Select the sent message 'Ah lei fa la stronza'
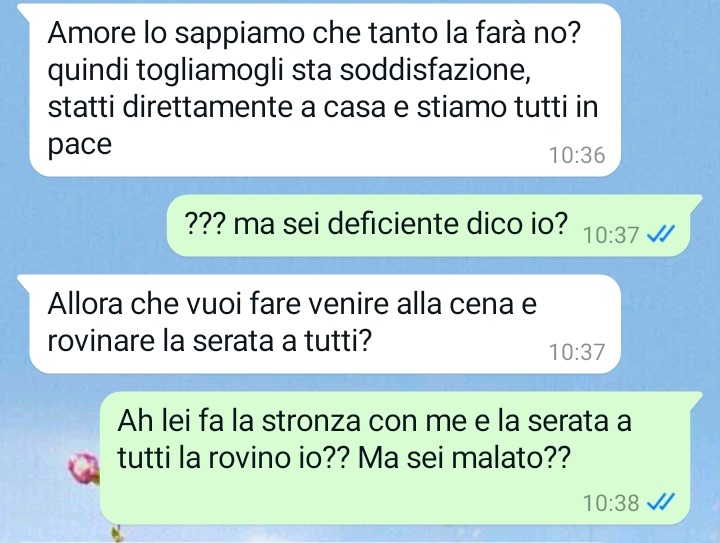This screenshot has width=720, height=543. [x=395, y=458]
